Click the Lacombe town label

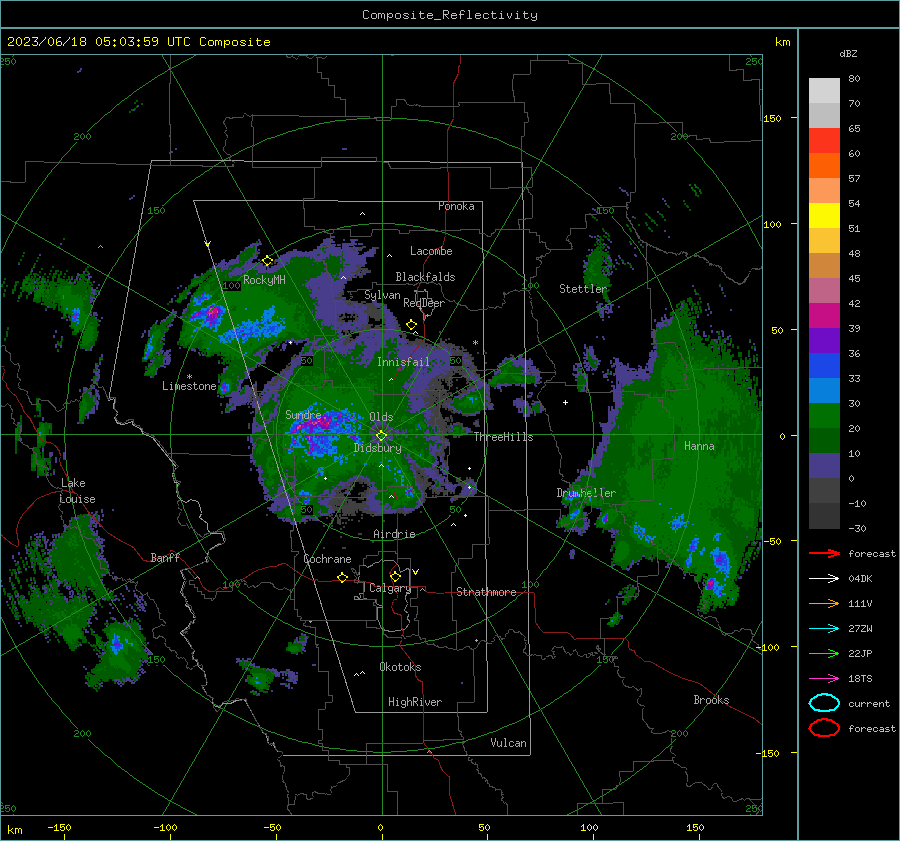(431, 251)
